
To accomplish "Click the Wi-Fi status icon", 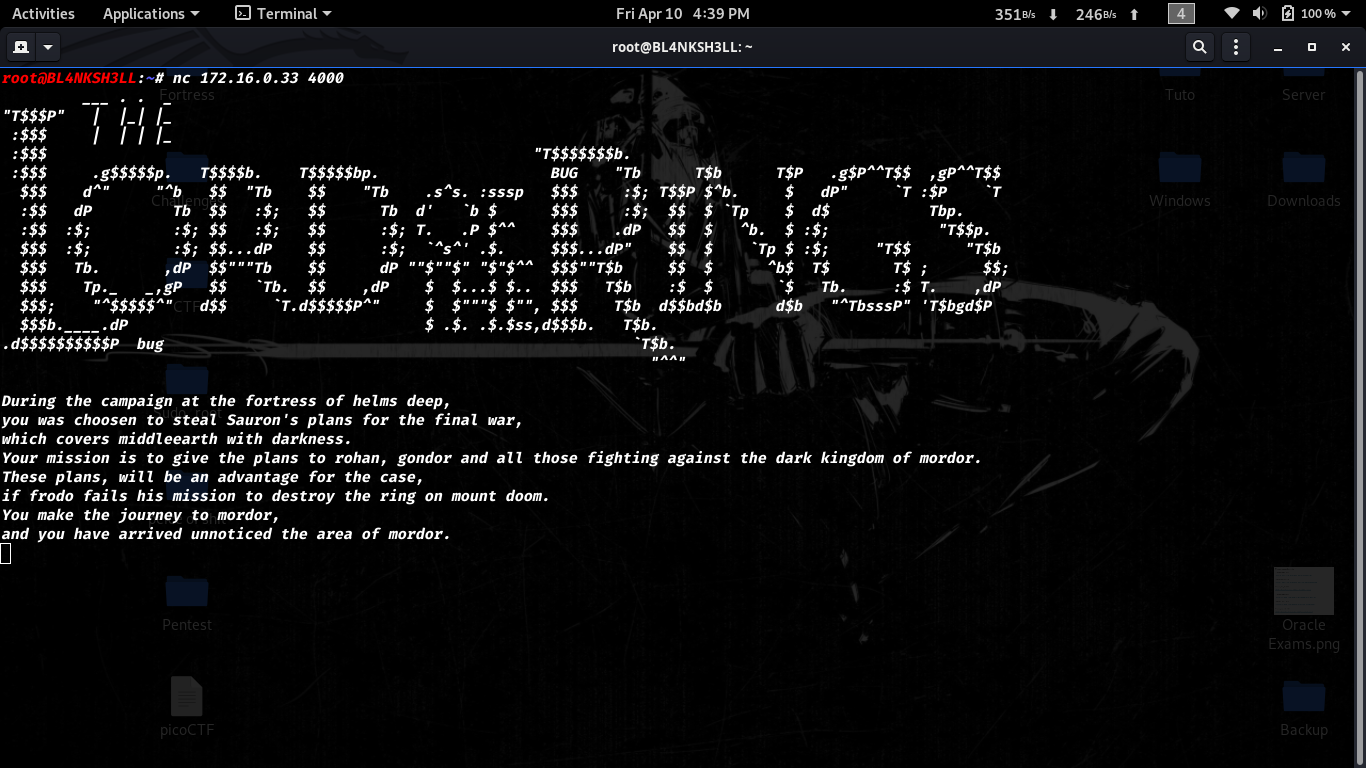I will pyautogui.click(x=1233, y=14).
